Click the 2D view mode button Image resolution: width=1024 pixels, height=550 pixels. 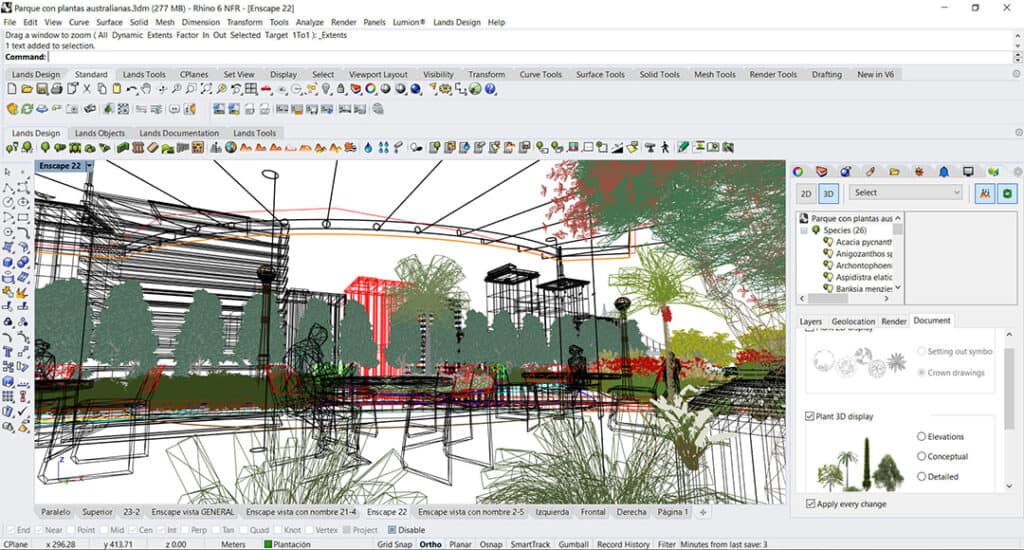(x=805, y=193)
